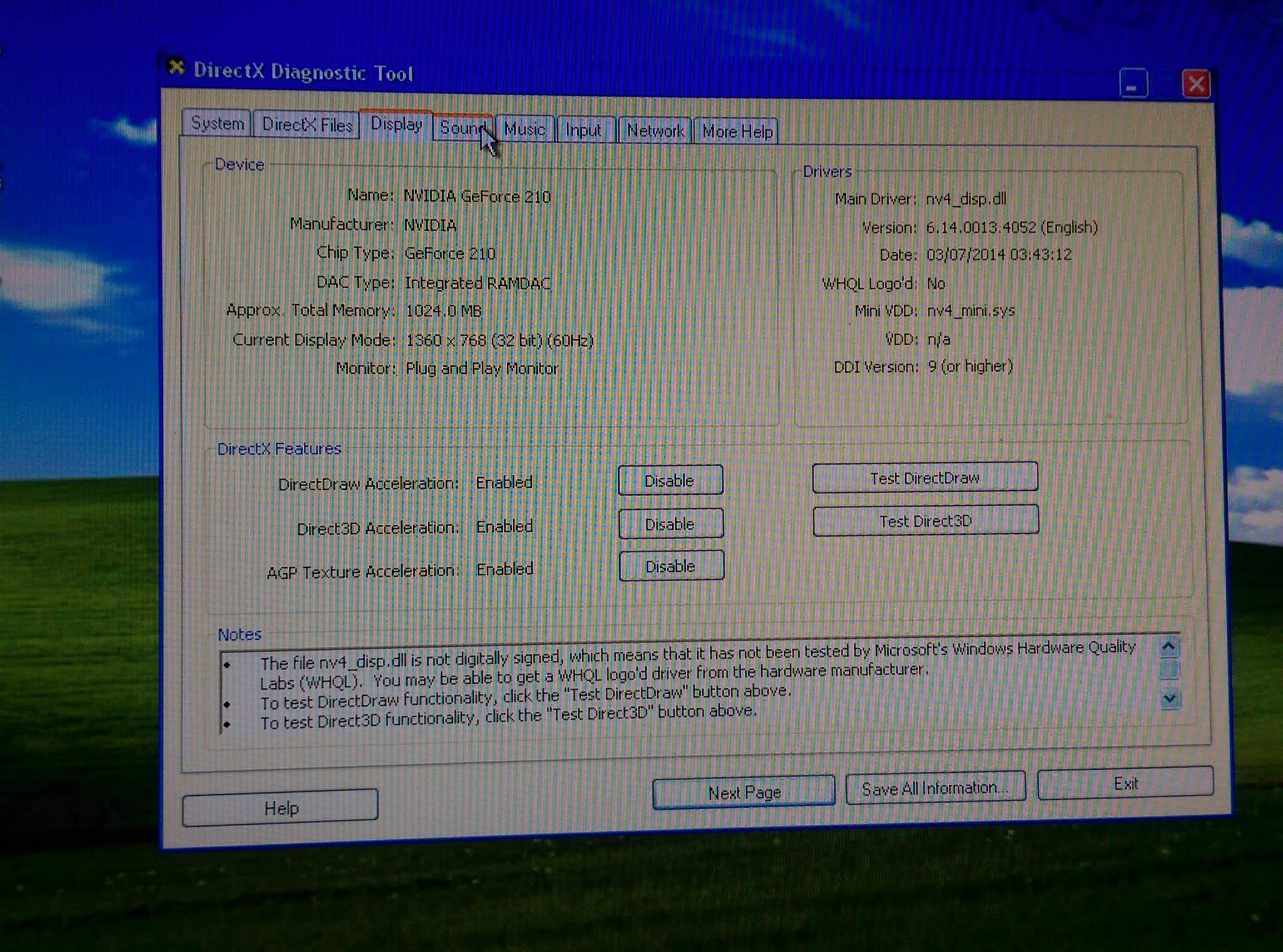Viewport: 1283px width, 952px height.
Task: Disable DirectDraw Acceleration
Action: pos(670,481)
